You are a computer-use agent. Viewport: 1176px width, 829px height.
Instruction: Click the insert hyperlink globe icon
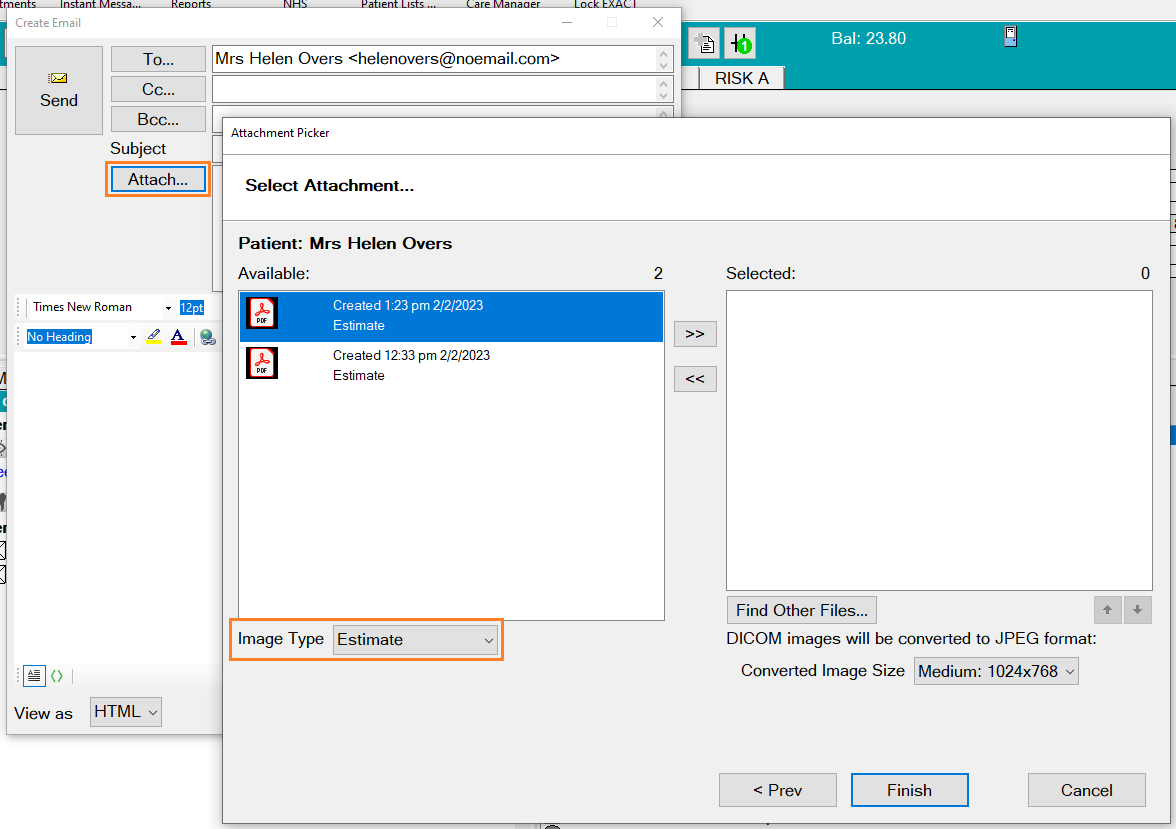[207, 337]
